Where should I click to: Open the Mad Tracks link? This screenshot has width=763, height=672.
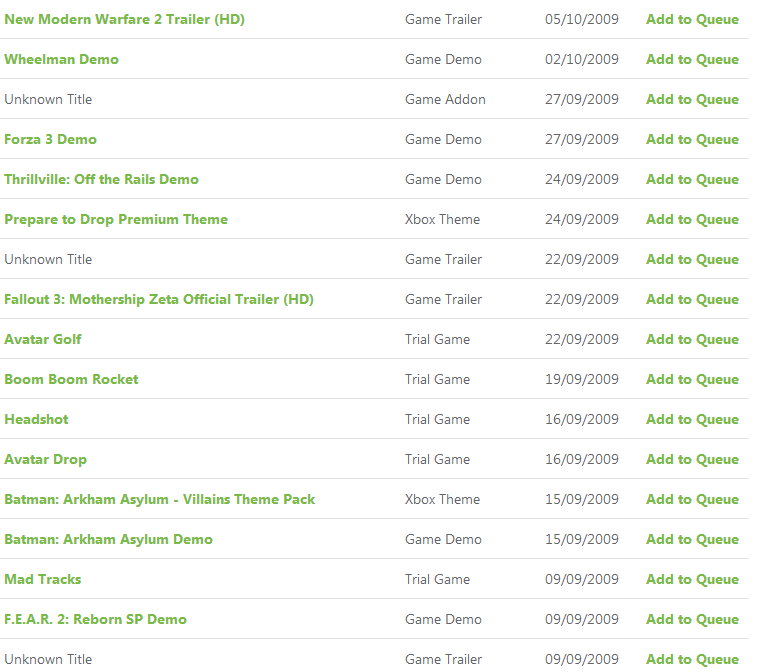tap(43, 579)
